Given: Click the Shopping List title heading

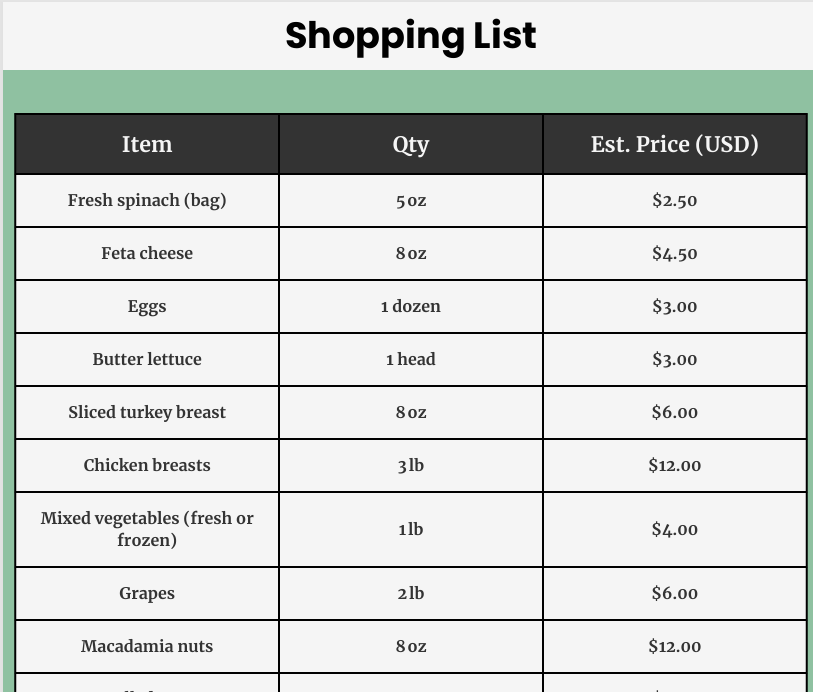Looking at the screenshot, I should pos(410,36).
